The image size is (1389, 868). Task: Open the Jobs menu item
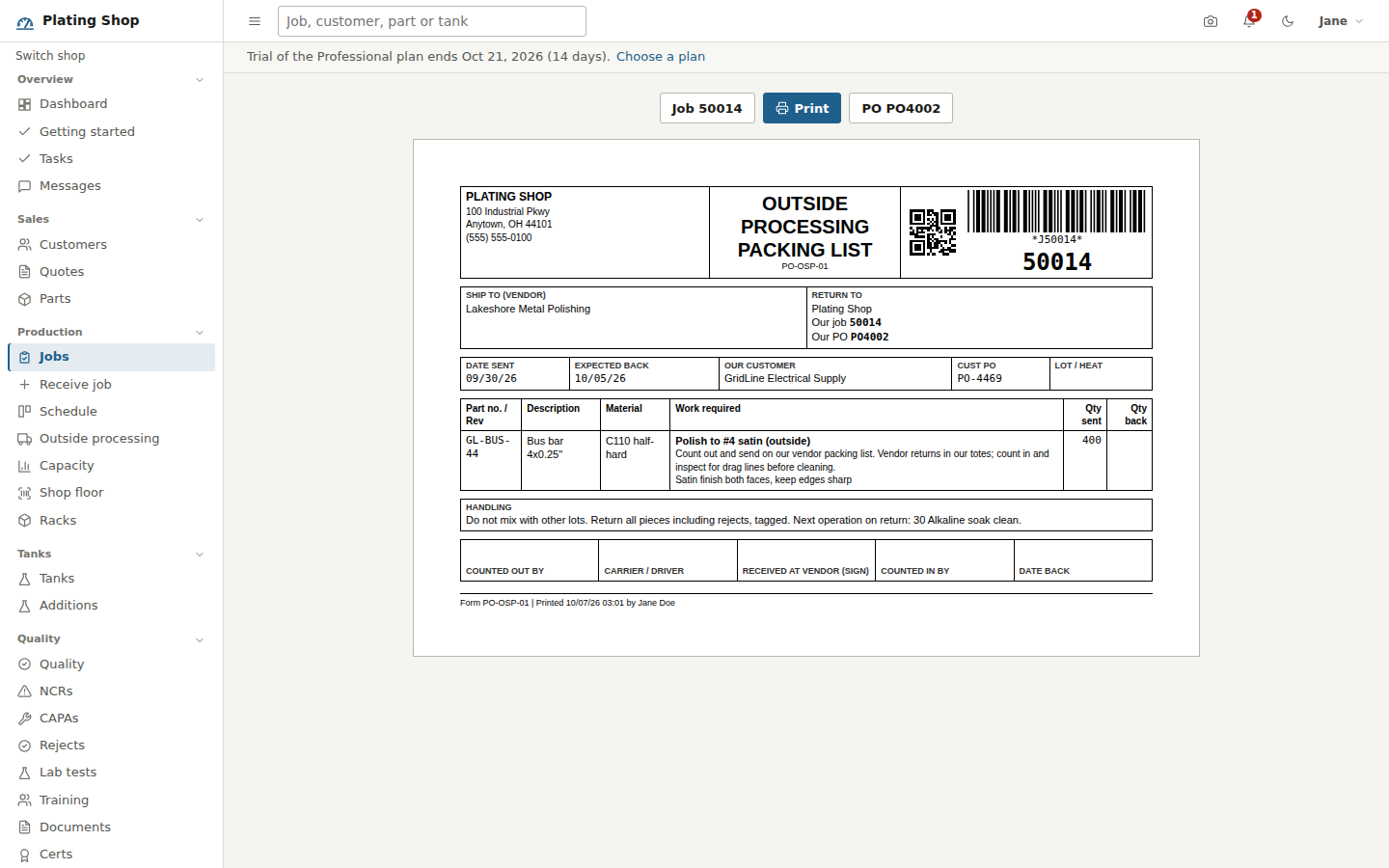(112, 357)
